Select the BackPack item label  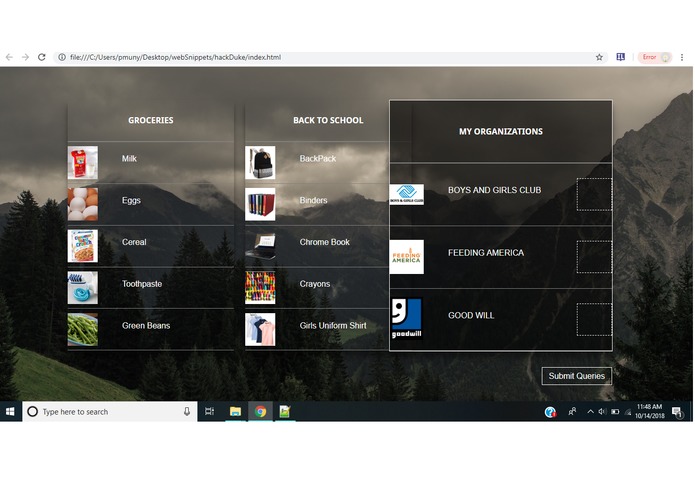[317, 159]
